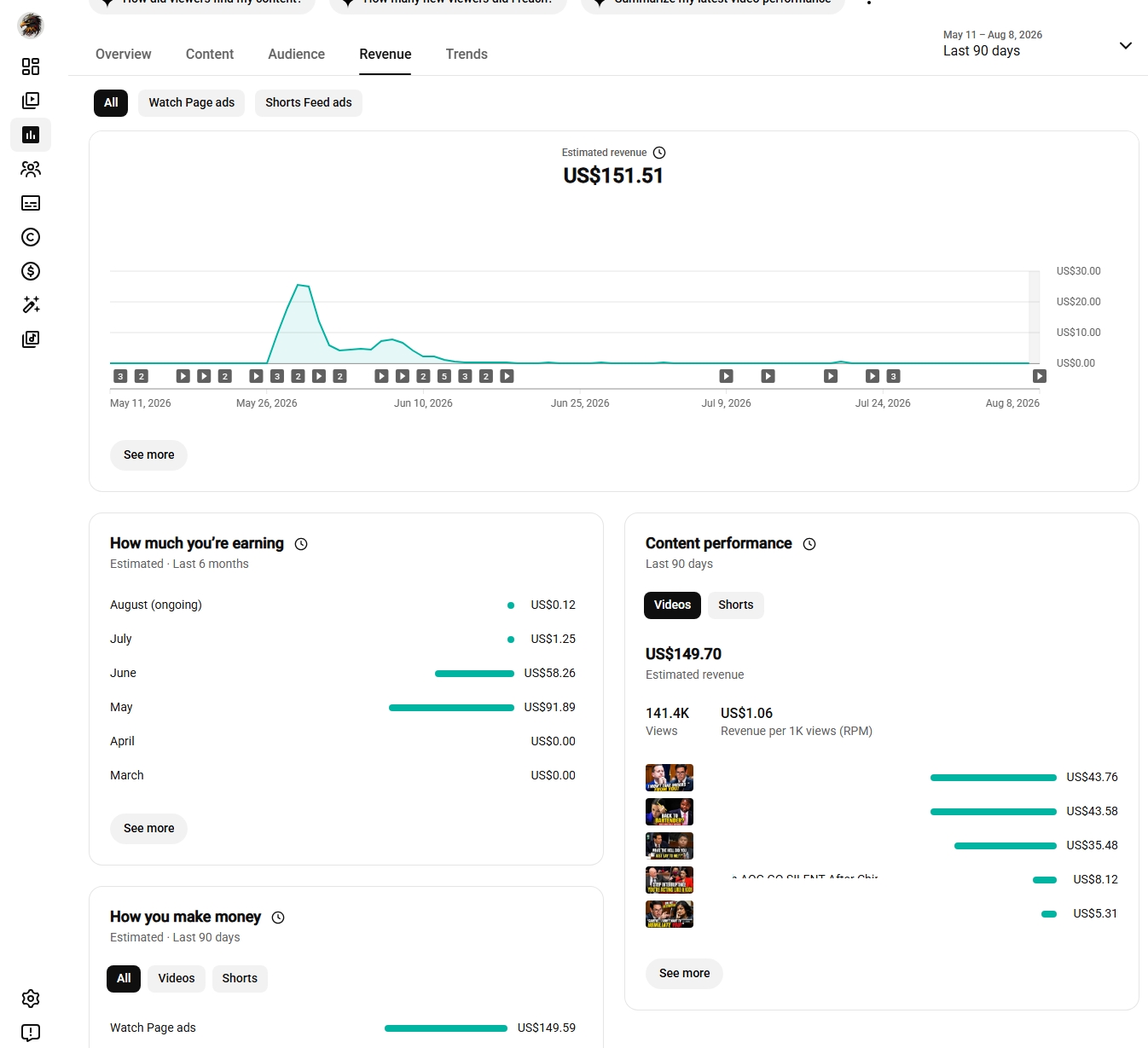
Task: Click the US$58.26 June amount
Action: click(550, 673)
